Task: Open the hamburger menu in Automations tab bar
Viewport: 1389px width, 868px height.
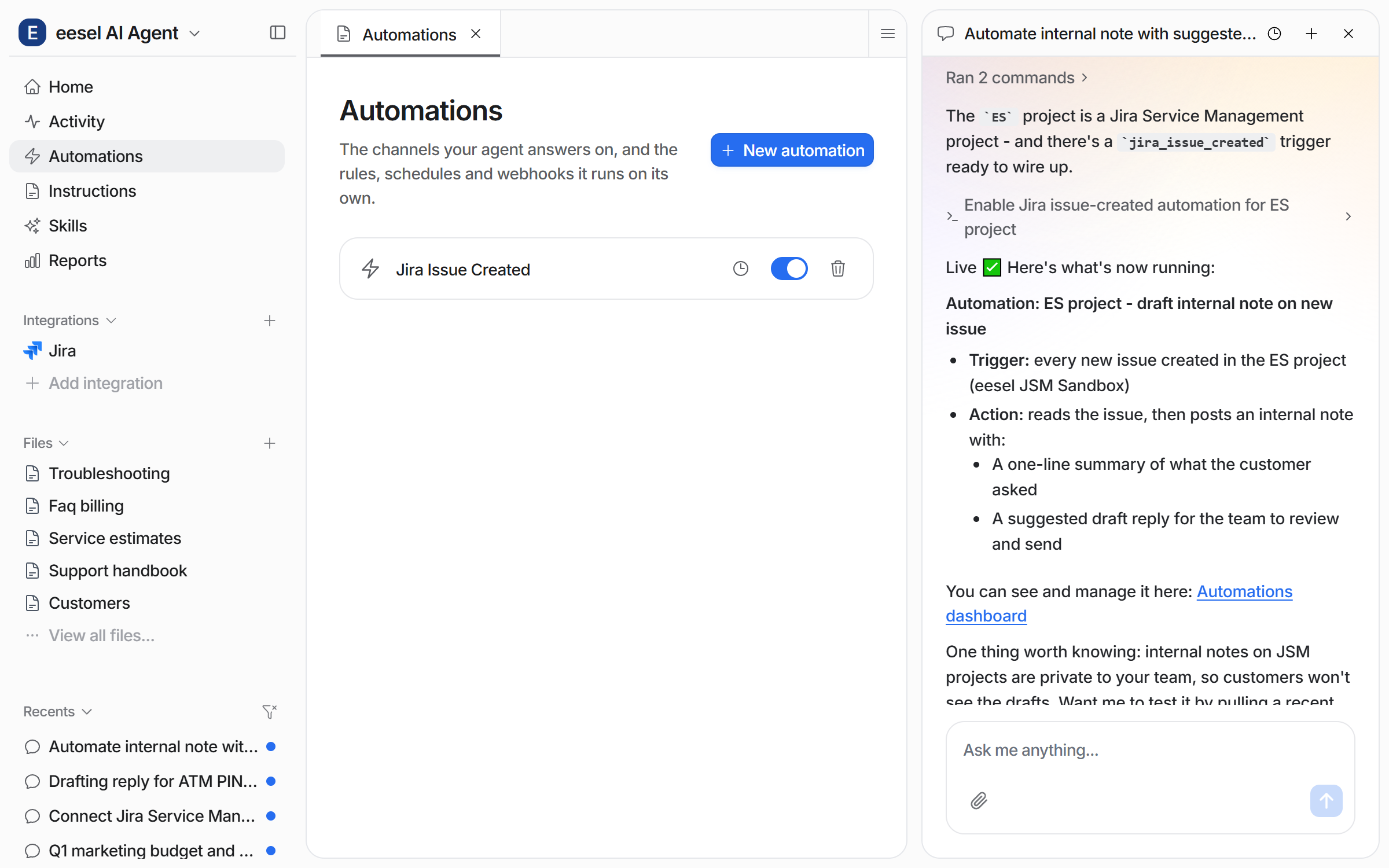Action: tap(887, 34)
